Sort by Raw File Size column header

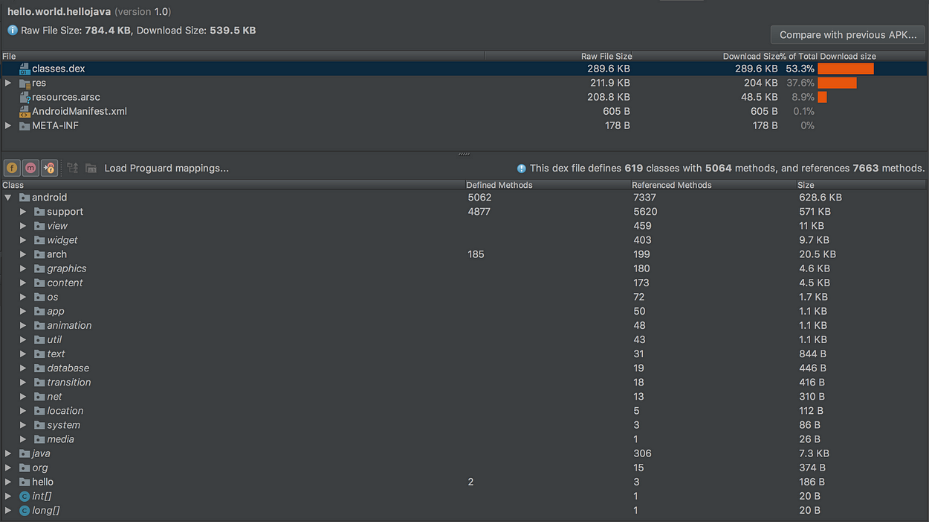(606, 56)
